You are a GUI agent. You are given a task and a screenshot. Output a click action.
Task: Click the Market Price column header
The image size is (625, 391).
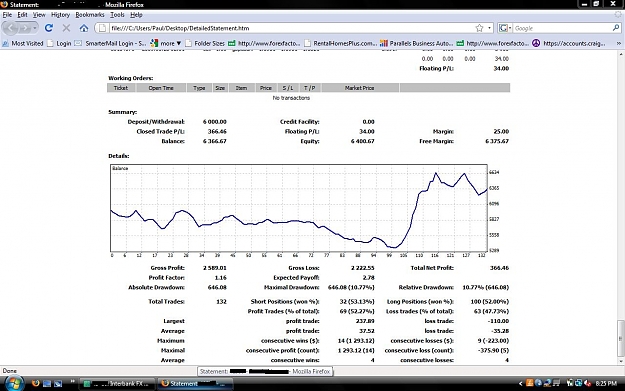coord(360,88)
